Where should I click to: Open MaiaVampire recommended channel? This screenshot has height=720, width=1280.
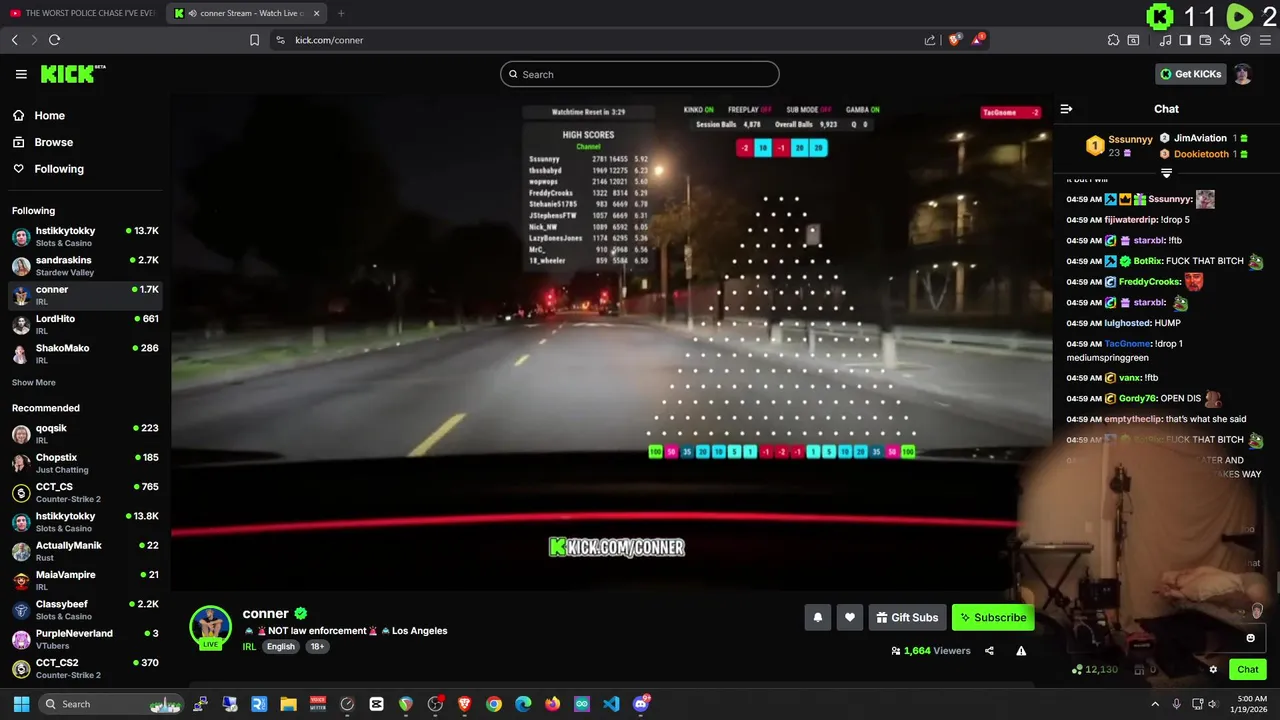point(85,580)
